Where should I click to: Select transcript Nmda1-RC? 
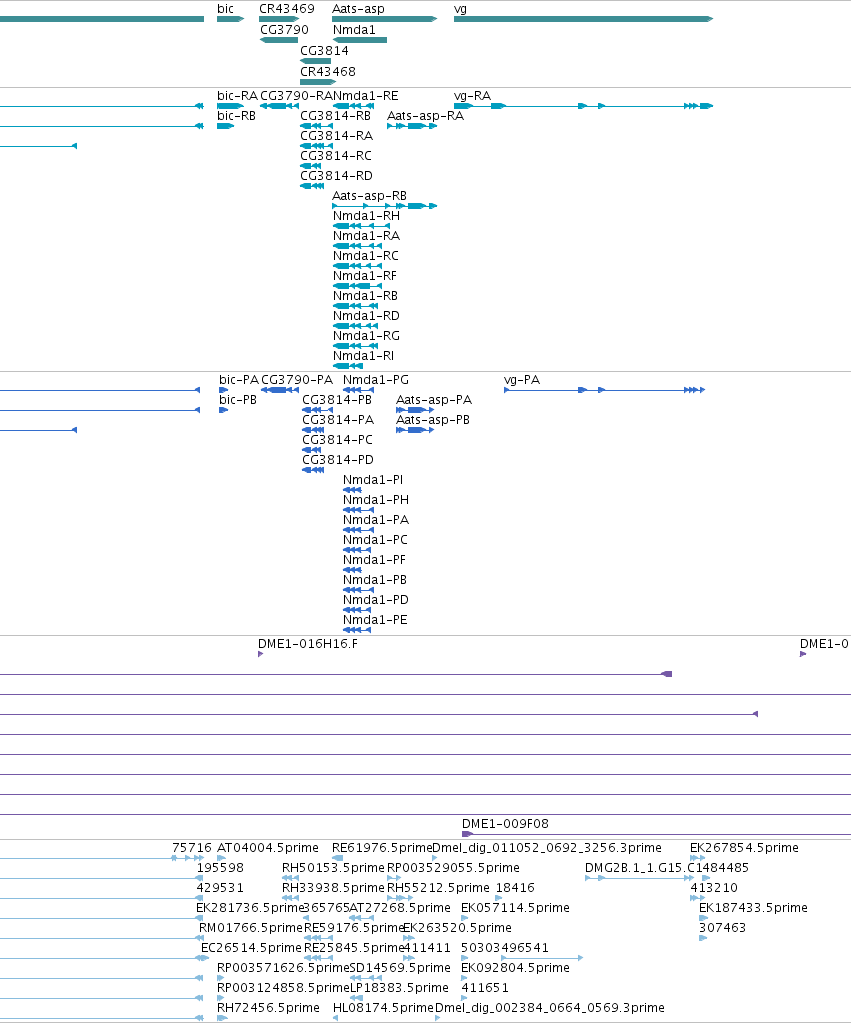(x=358, y=266)
